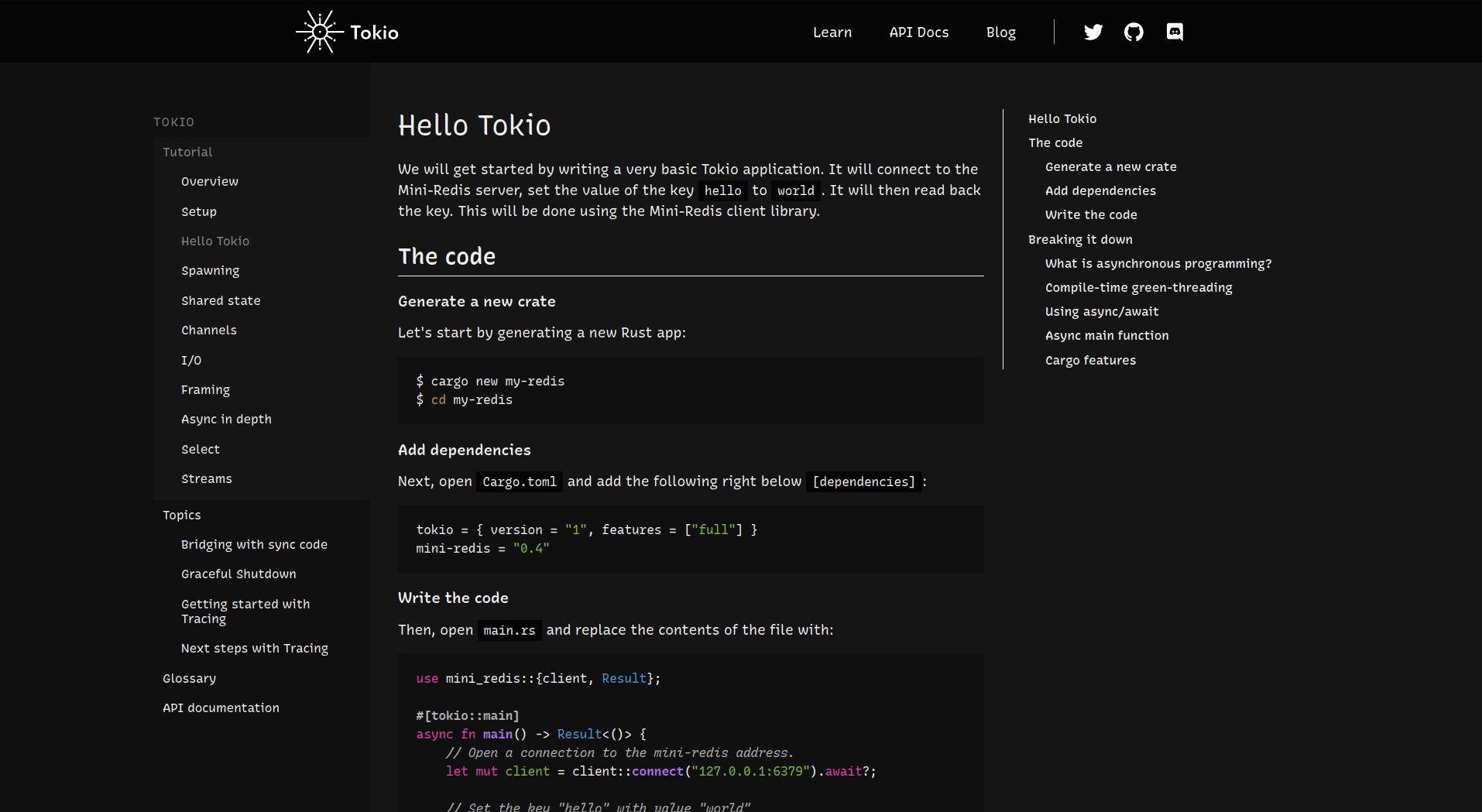Select Hello Tokio in the sidebar
Screen dimensions: 1482x812
click(215, 241)
